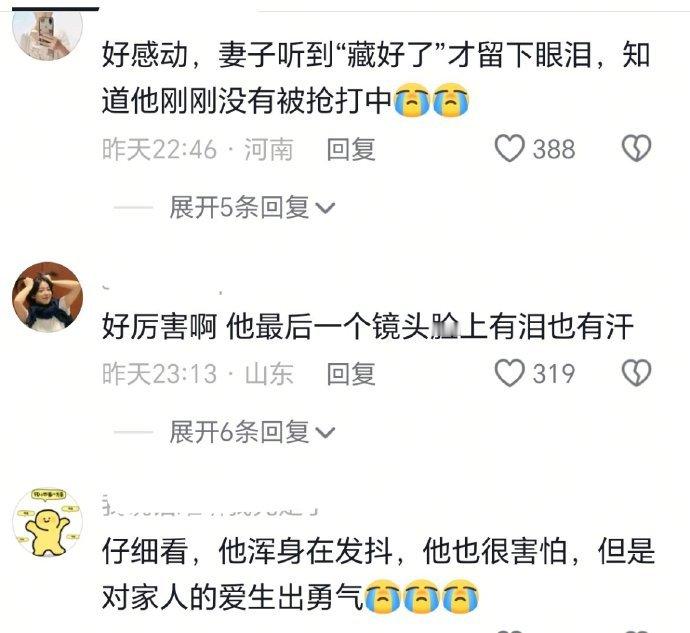Tap the 319 like count
The image size is (690, 633).
pyautogui.click(x=554, y=374)
